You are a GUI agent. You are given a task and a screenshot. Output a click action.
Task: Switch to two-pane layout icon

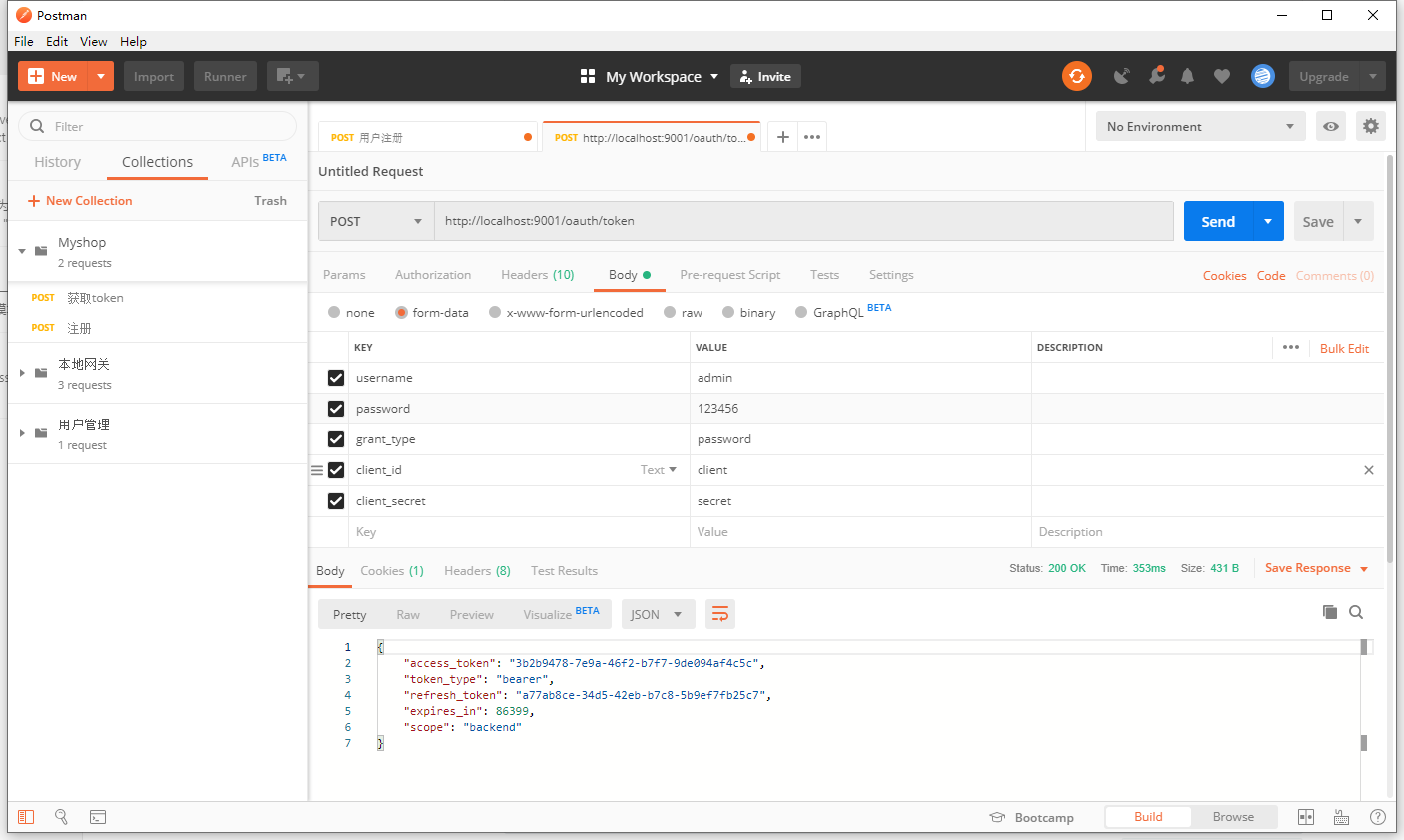[1305, 817]
